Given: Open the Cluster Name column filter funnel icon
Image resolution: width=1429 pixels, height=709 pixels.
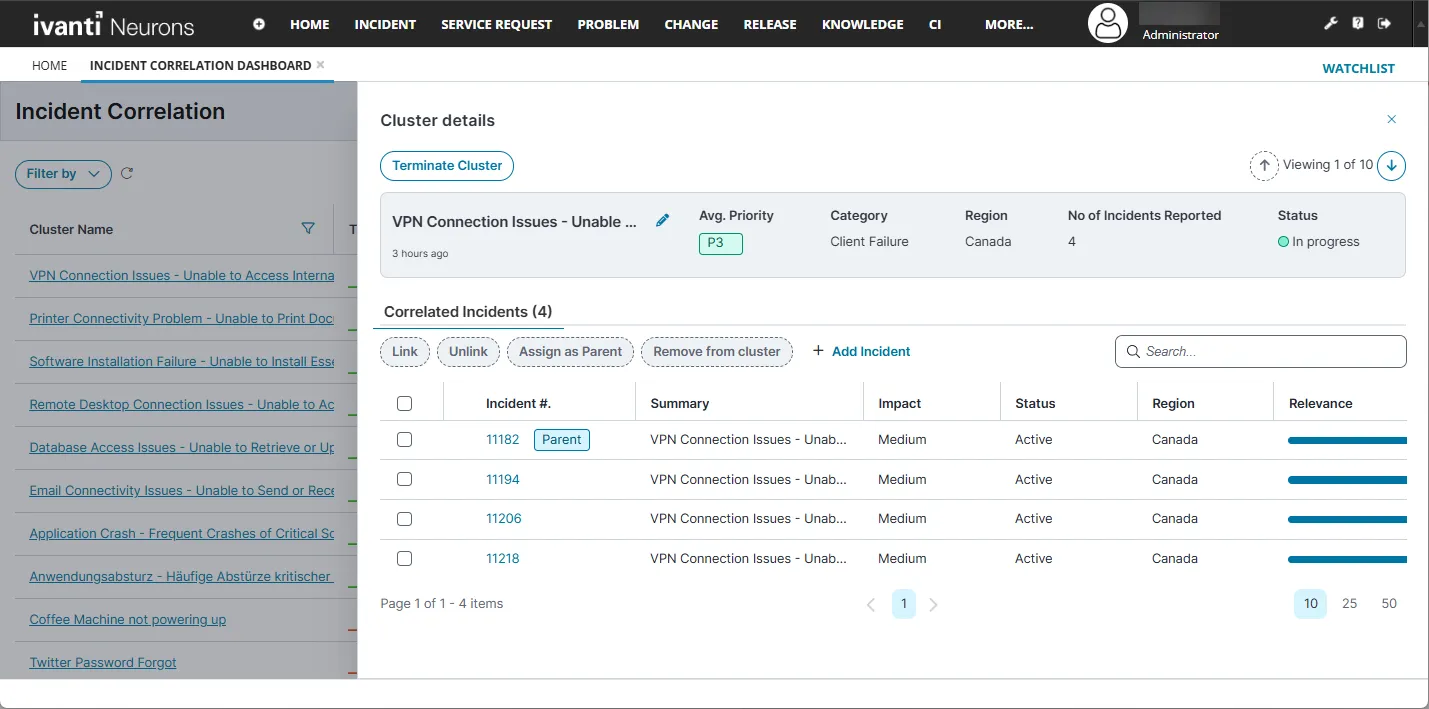Looking at the screenshot, I should [x=308, y=229].
